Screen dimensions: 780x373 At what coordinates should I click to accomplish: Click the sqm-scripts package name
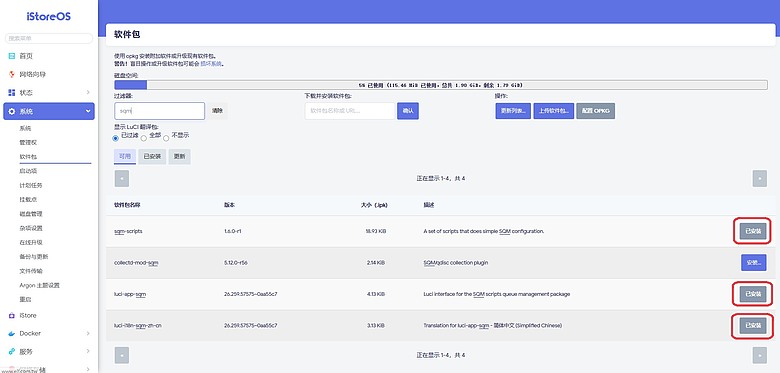(128, 231)
